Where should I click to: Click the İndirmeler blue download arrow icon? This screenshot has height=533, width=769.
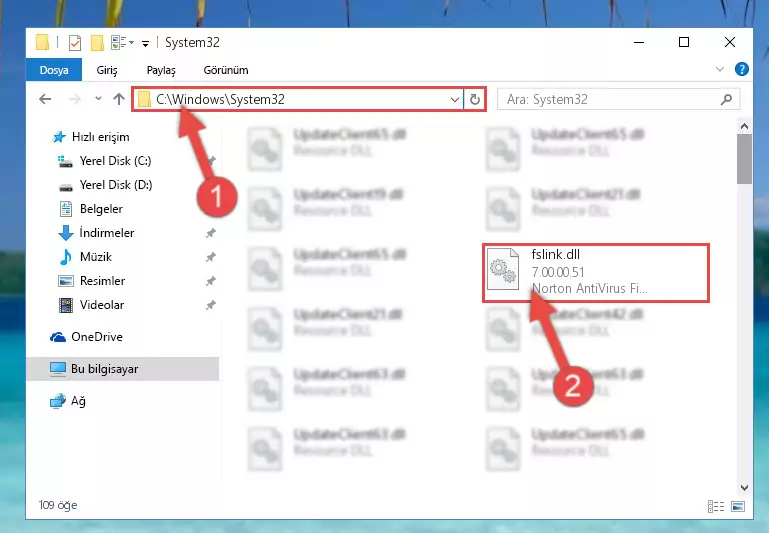coord(66,233)
